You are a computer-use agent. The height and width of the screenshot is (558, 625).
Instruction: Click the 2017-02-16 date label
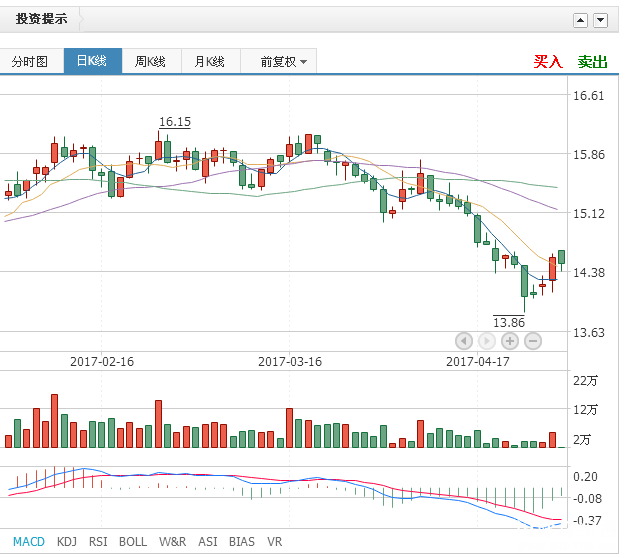[102, 362]
